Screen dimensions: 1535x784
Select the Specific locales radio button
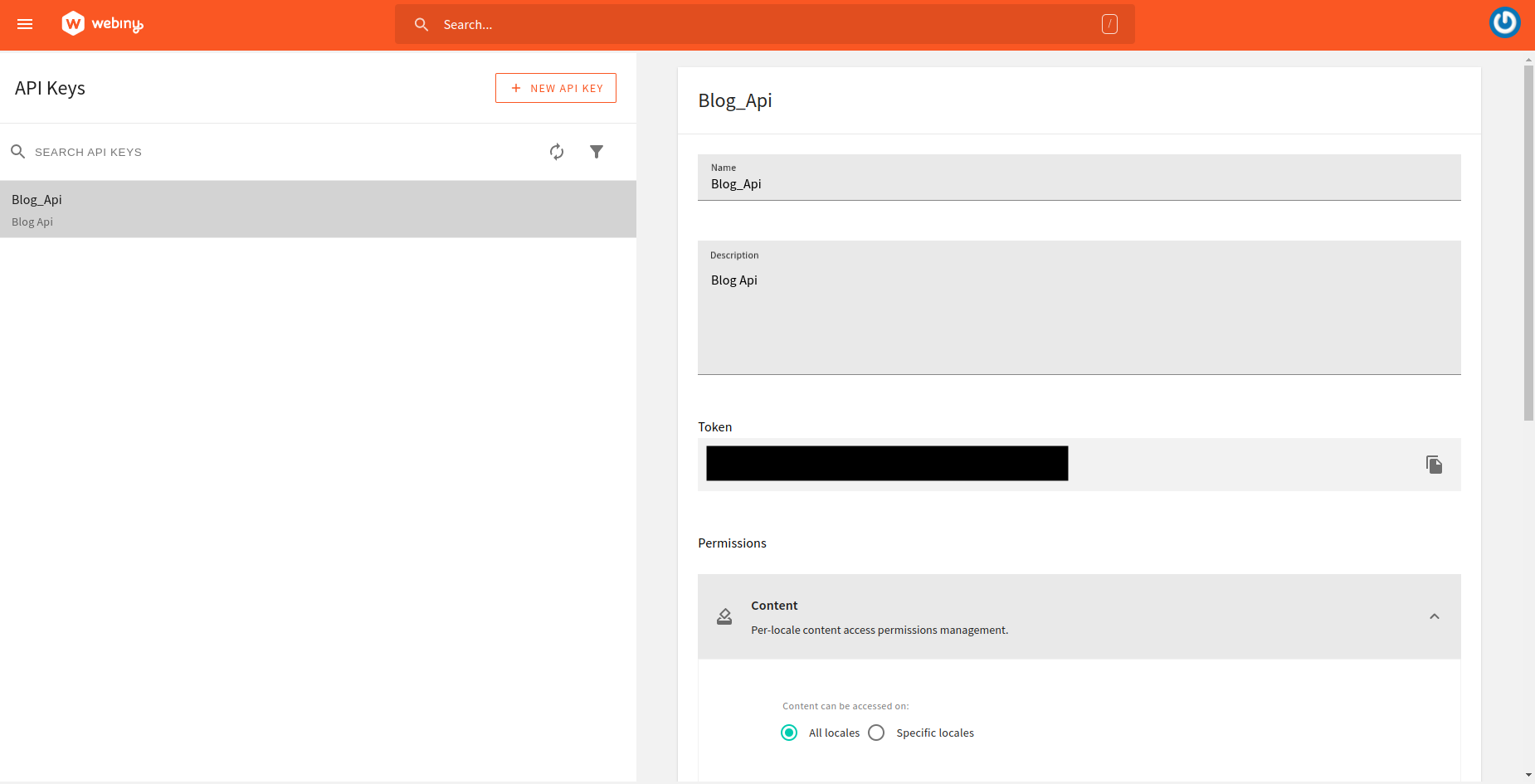tap(876, 733)
